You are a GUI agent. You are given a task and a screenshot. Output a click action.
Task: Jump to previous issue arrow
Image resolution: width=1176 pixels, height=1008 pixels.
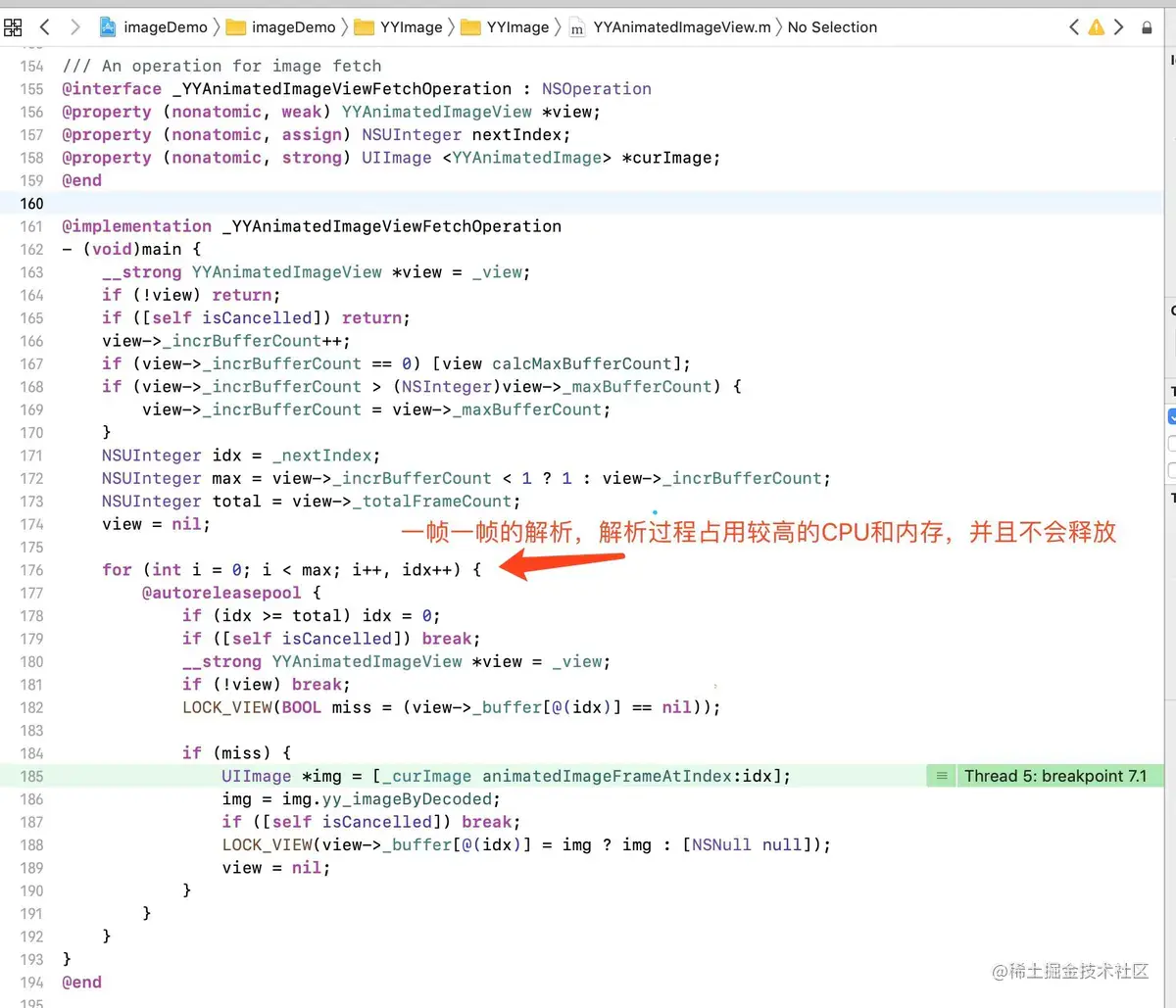pyautogui.click(x=1074, y=27)
